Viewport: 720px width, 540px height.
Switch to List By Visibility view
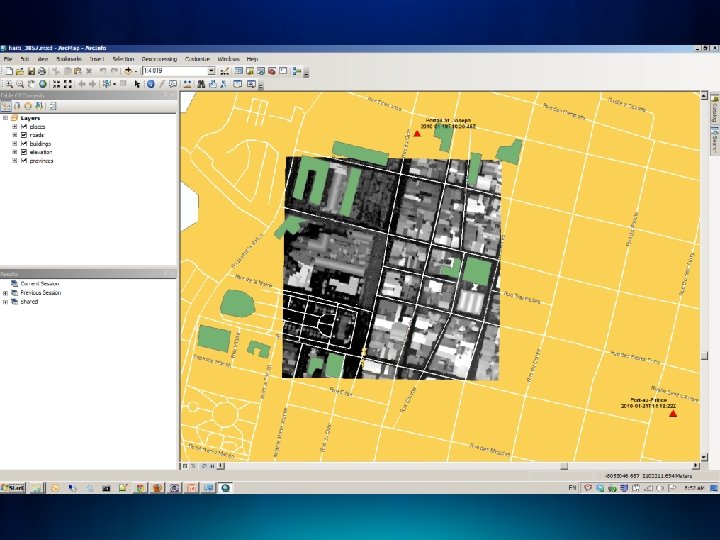pos(28,107)
